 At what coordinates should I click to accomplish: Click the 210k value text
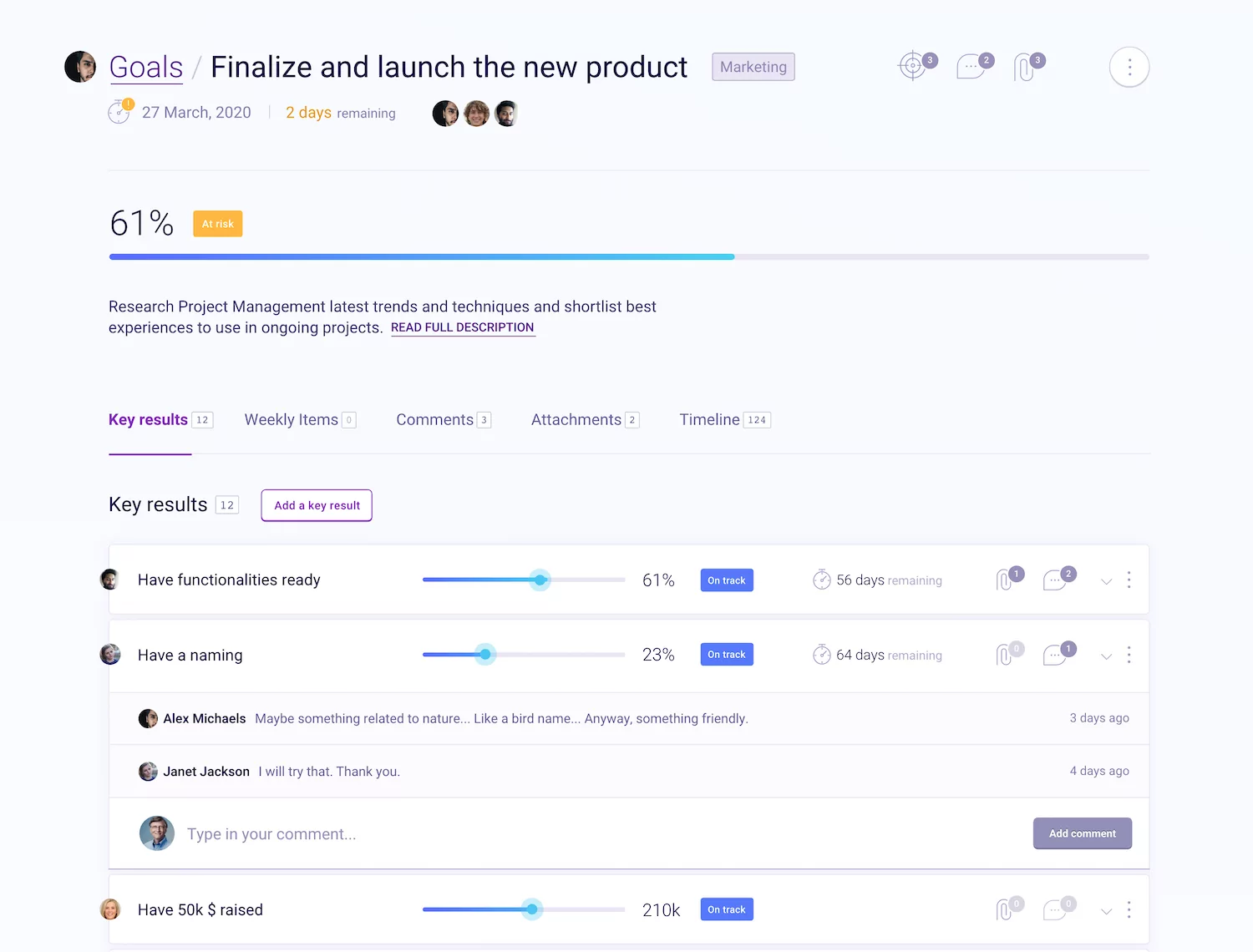[x=662, y=910]
